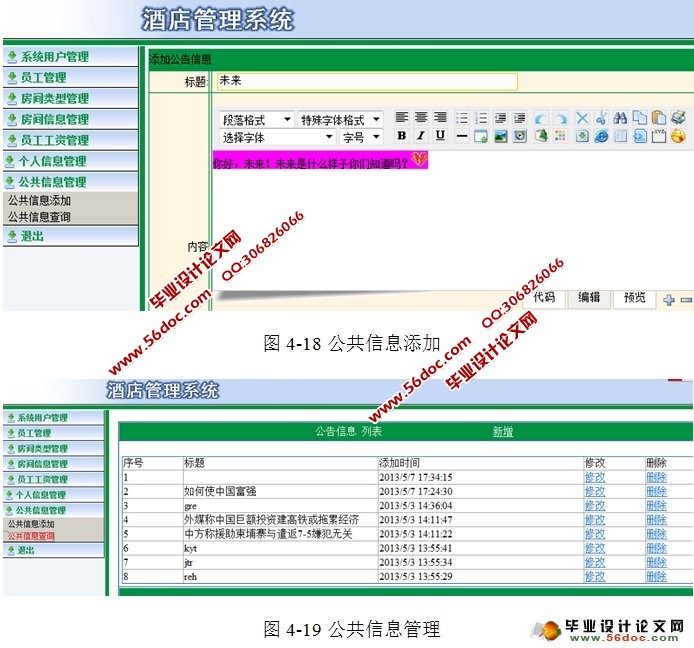Click 删除 for the jtr row
Image resolution: width=694 pixels, height=648 pixels.
pos(656,562)
